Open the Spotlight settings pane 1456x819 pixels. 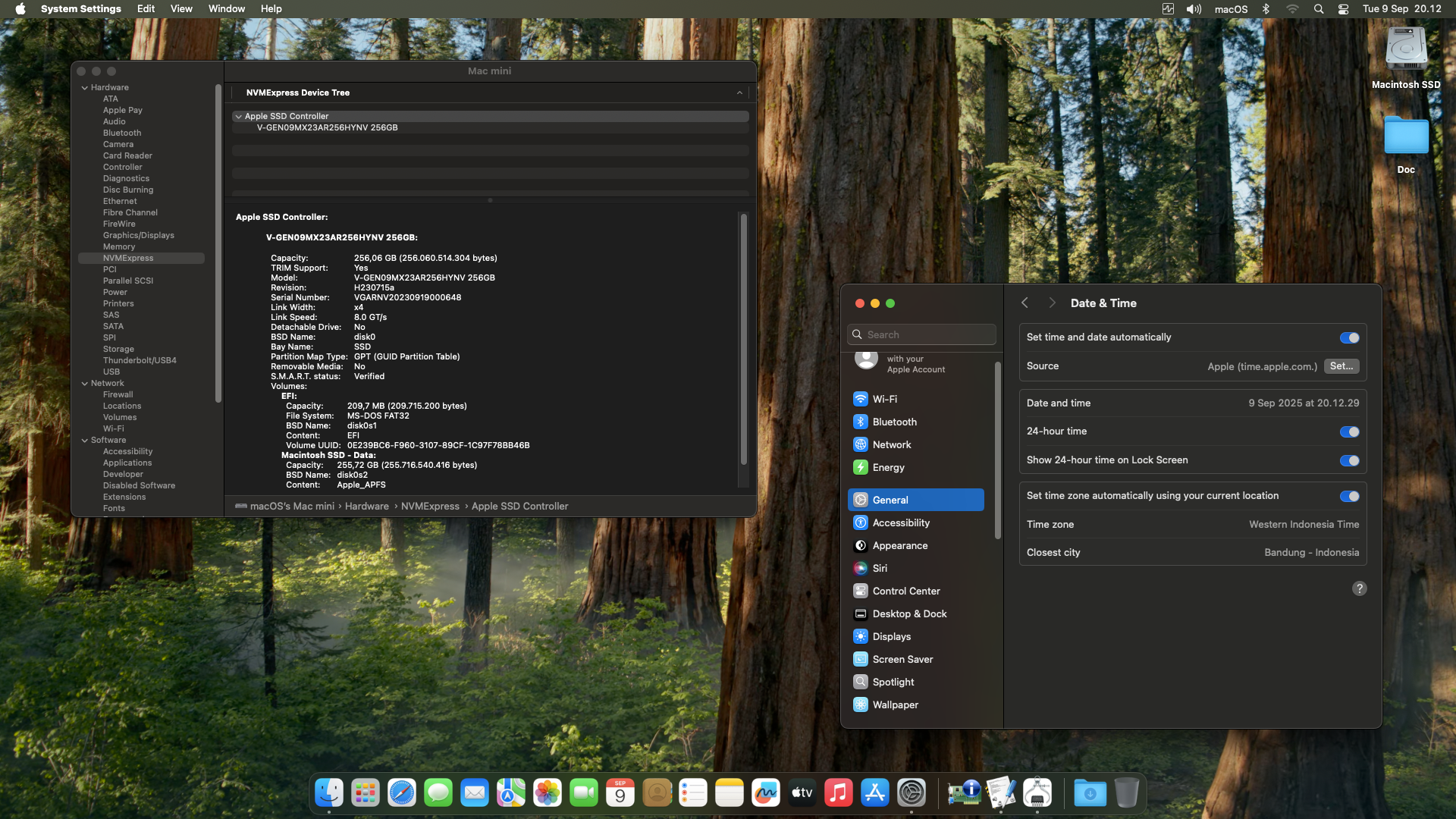point(915,682)
